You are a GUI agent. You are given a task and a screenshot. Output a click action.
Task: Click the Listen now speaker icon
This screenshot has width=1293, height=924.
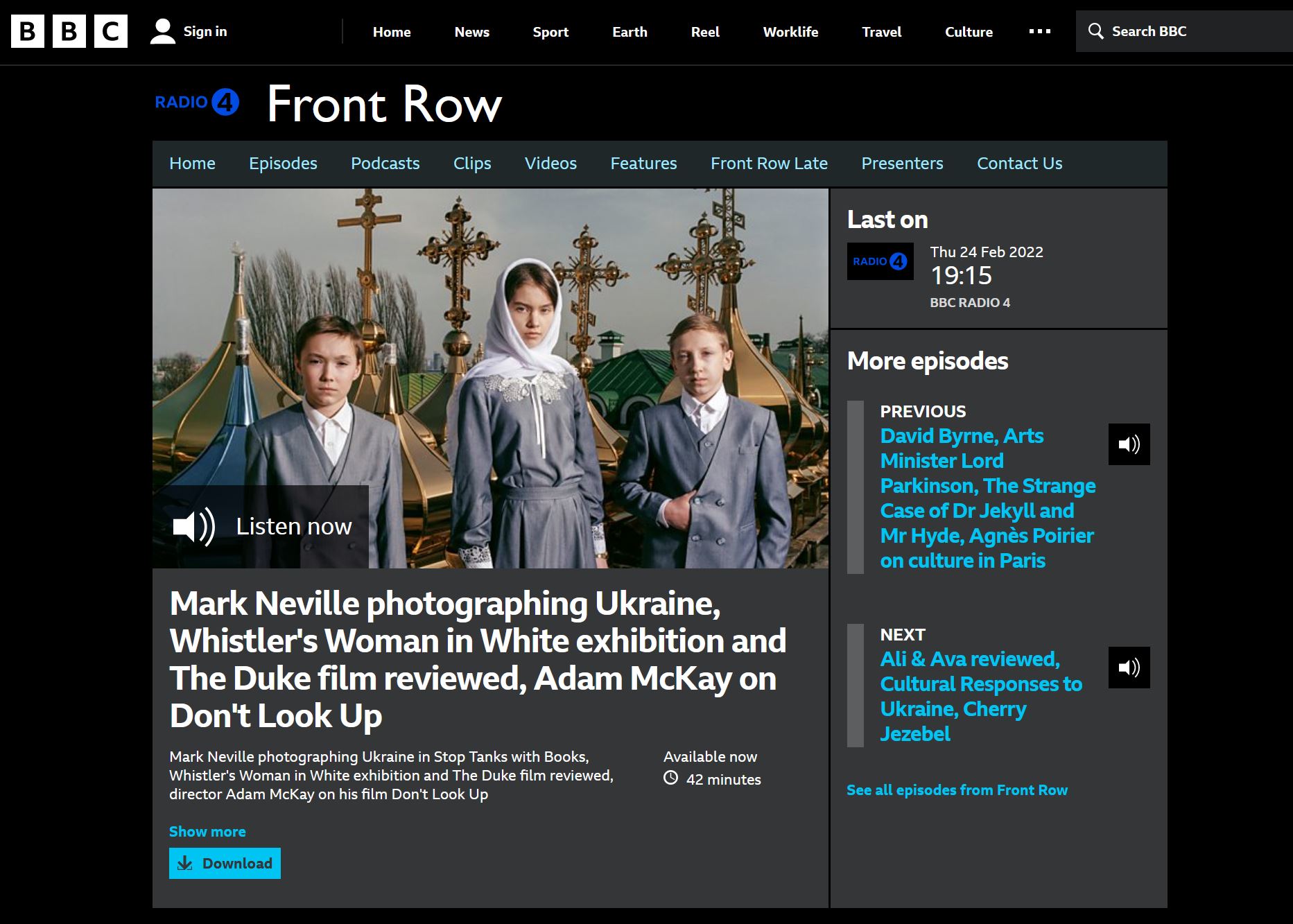point(193,527)
